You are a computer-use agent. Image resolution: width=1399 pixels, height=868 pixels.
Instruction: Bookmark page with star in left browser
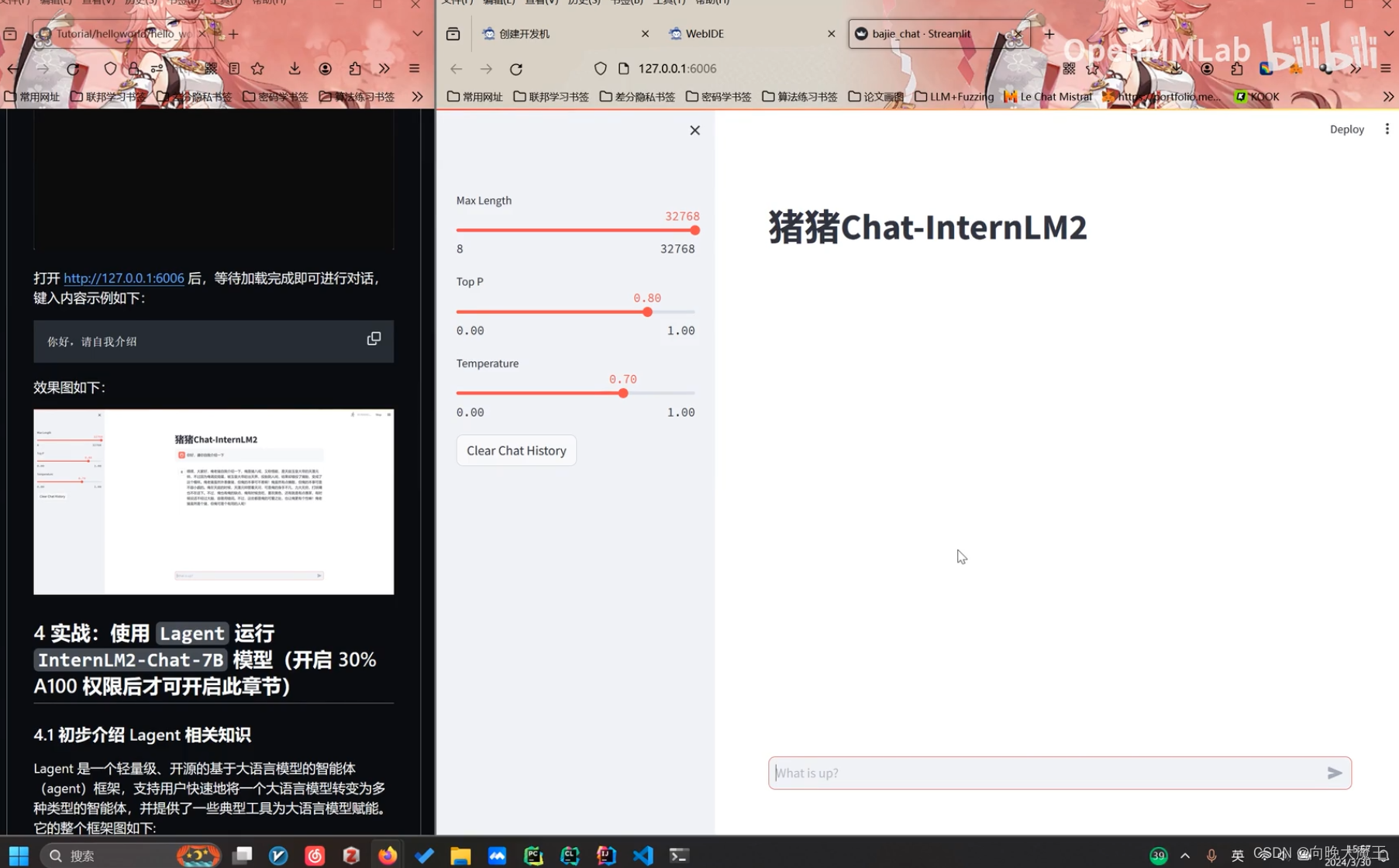coord(257,69)
